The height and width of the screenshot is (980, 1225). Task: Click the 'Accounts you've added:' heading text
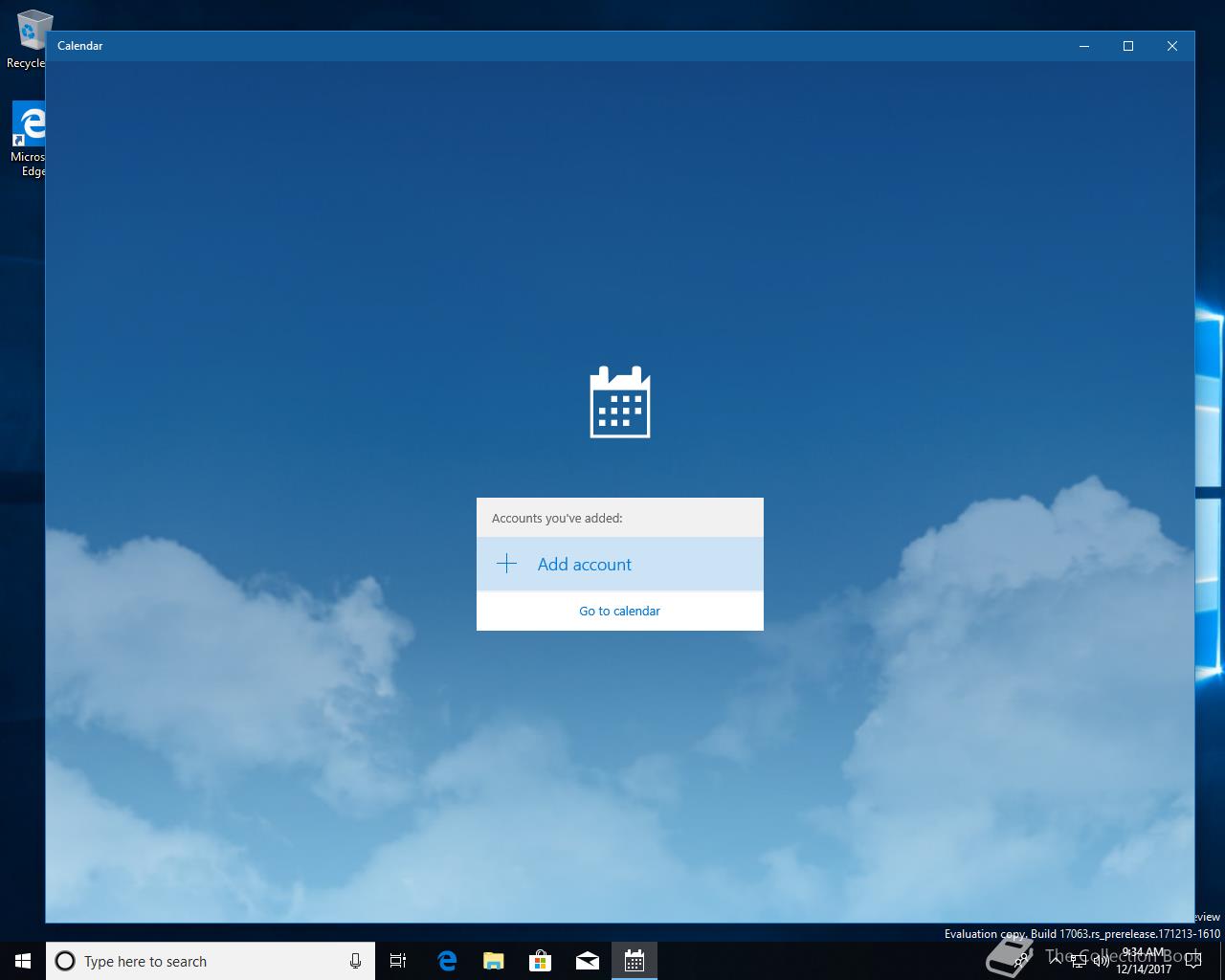[x=557, y=518]
